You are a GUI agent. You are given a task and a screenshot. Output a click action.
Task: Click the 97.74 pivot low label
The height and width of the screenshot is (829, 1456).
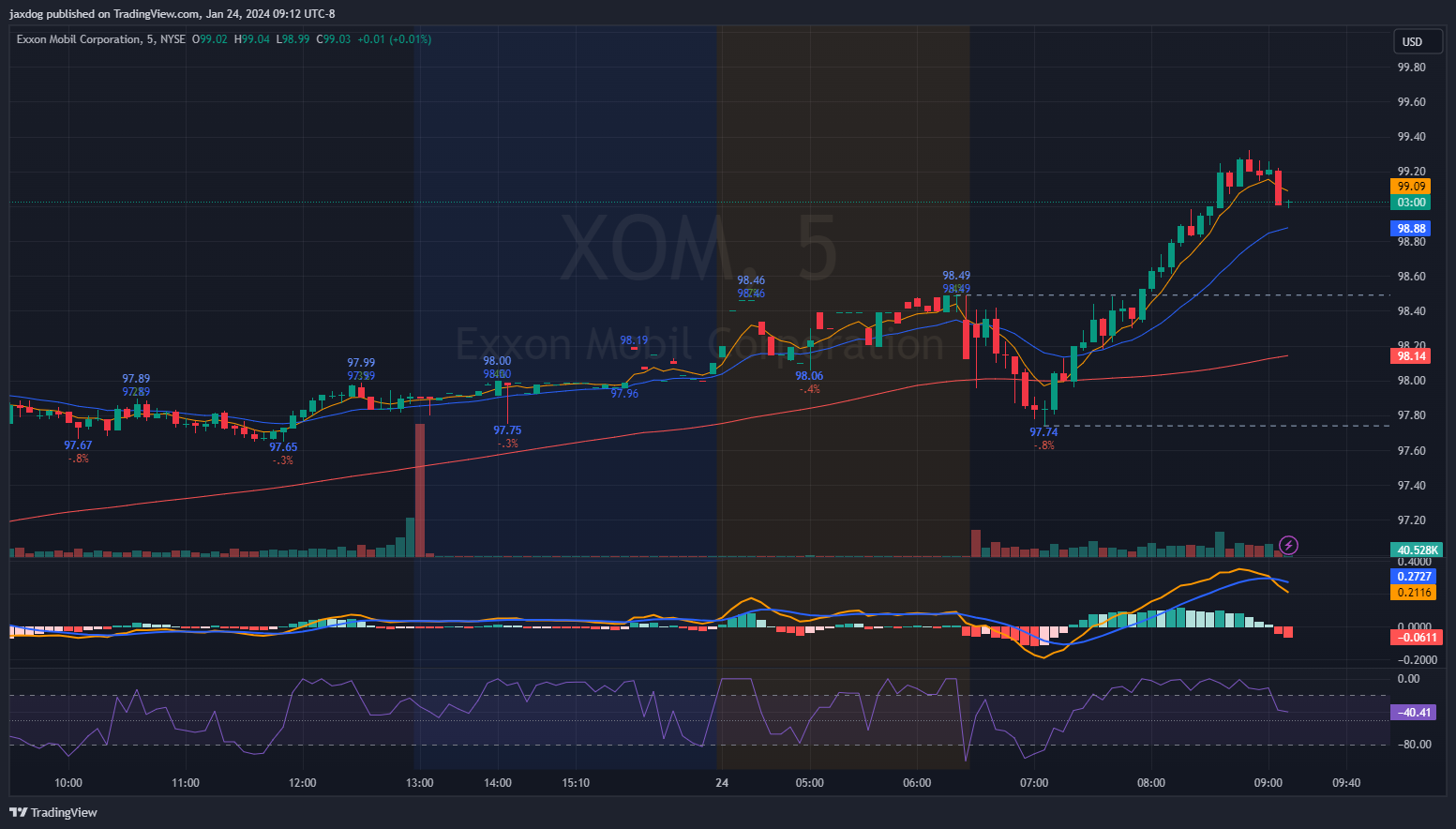[x=1043, y=432]
